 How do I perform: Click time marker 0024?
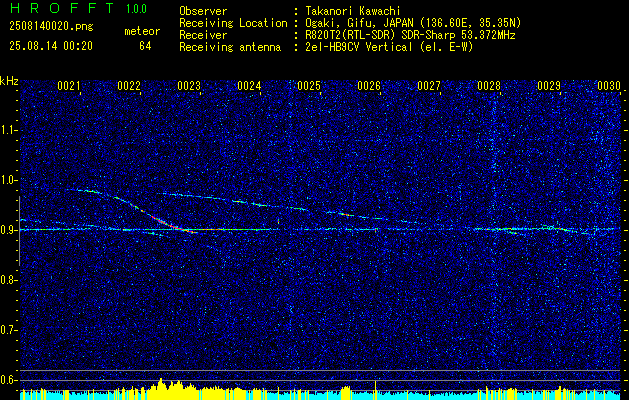click(249, 86)
